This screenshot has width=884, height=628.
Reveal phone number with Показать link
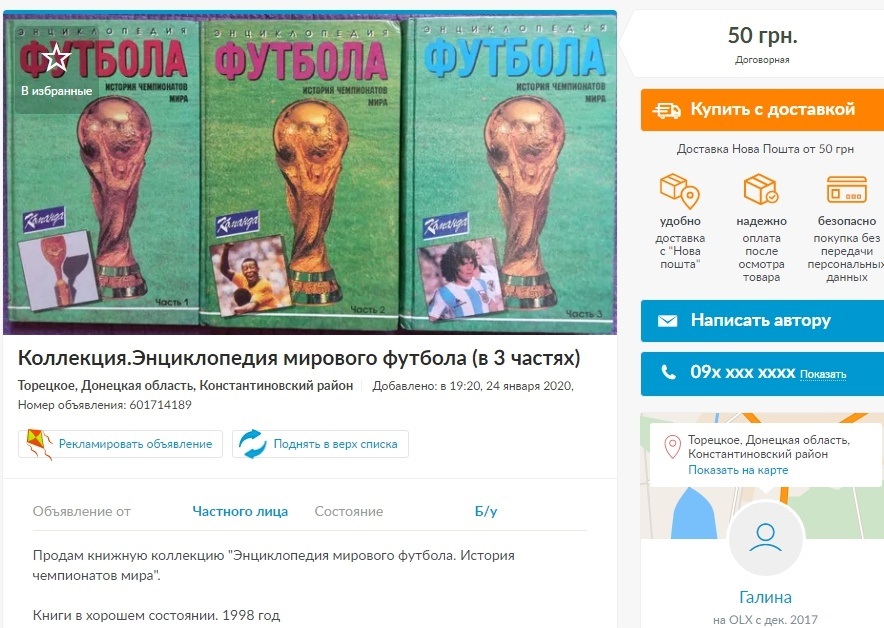(823, 374)
